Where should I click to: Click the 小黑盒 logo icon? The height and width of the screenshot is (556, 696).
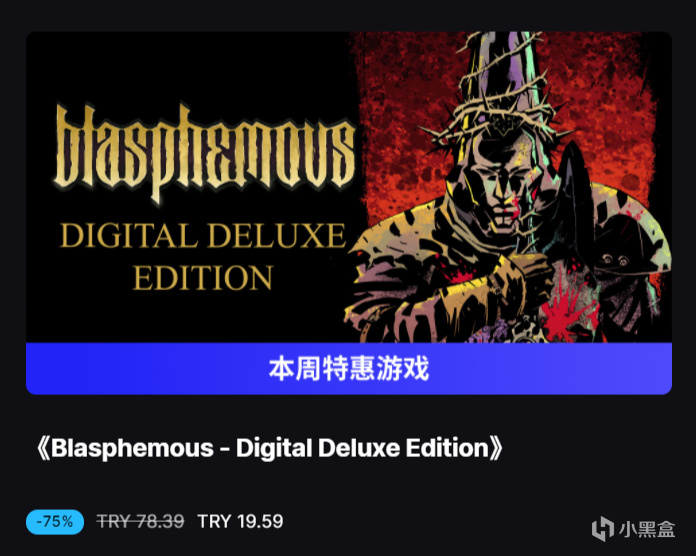603,529
